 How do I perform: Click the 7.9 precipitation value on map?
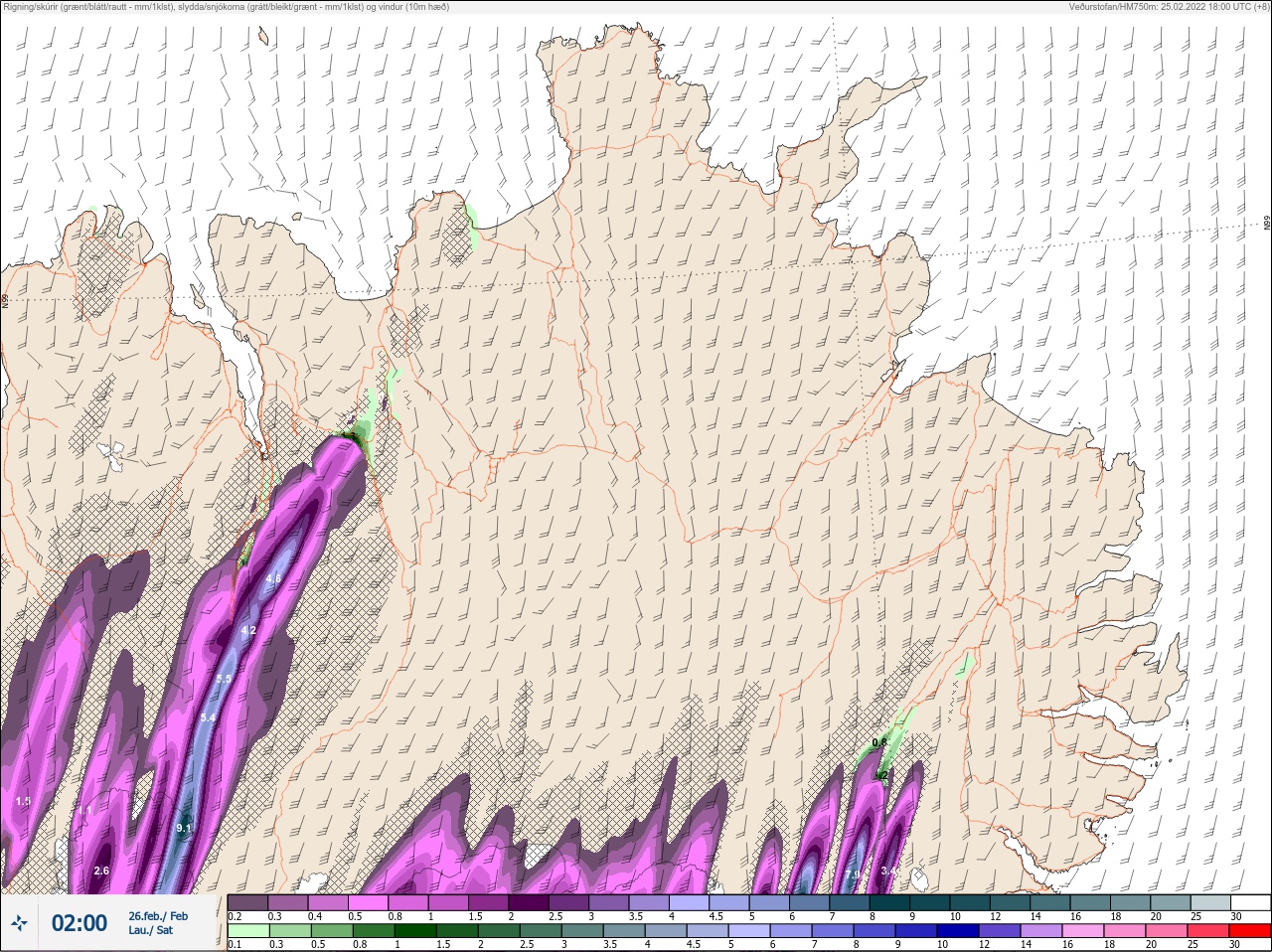point(854,875)
